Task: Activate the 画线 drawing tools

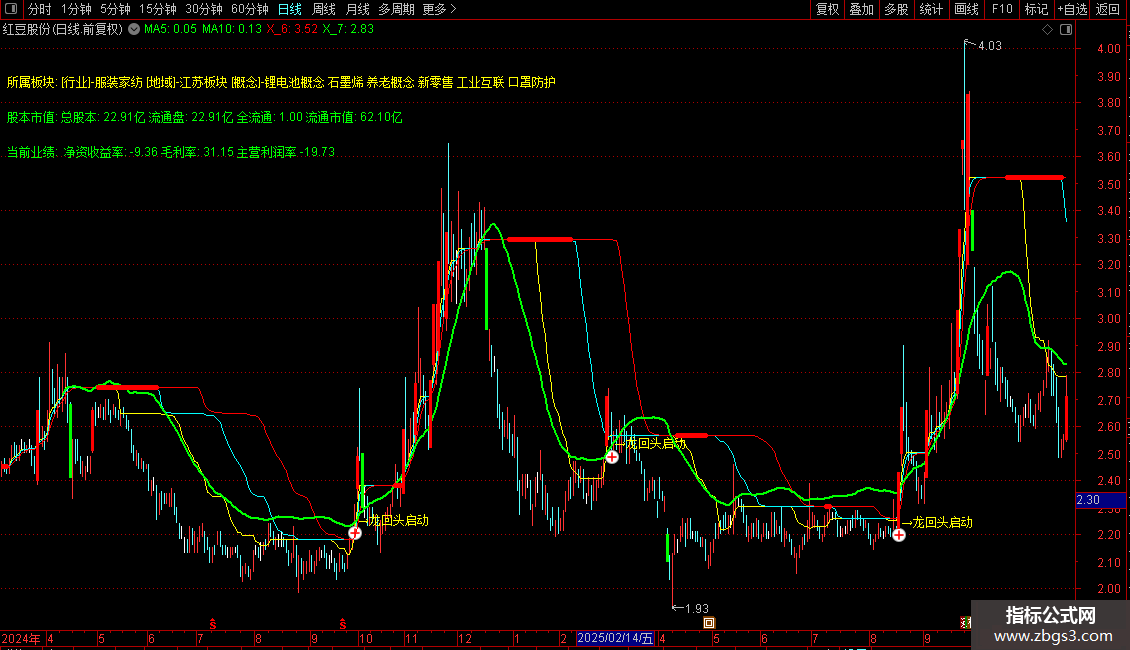Action: [966, 9]
